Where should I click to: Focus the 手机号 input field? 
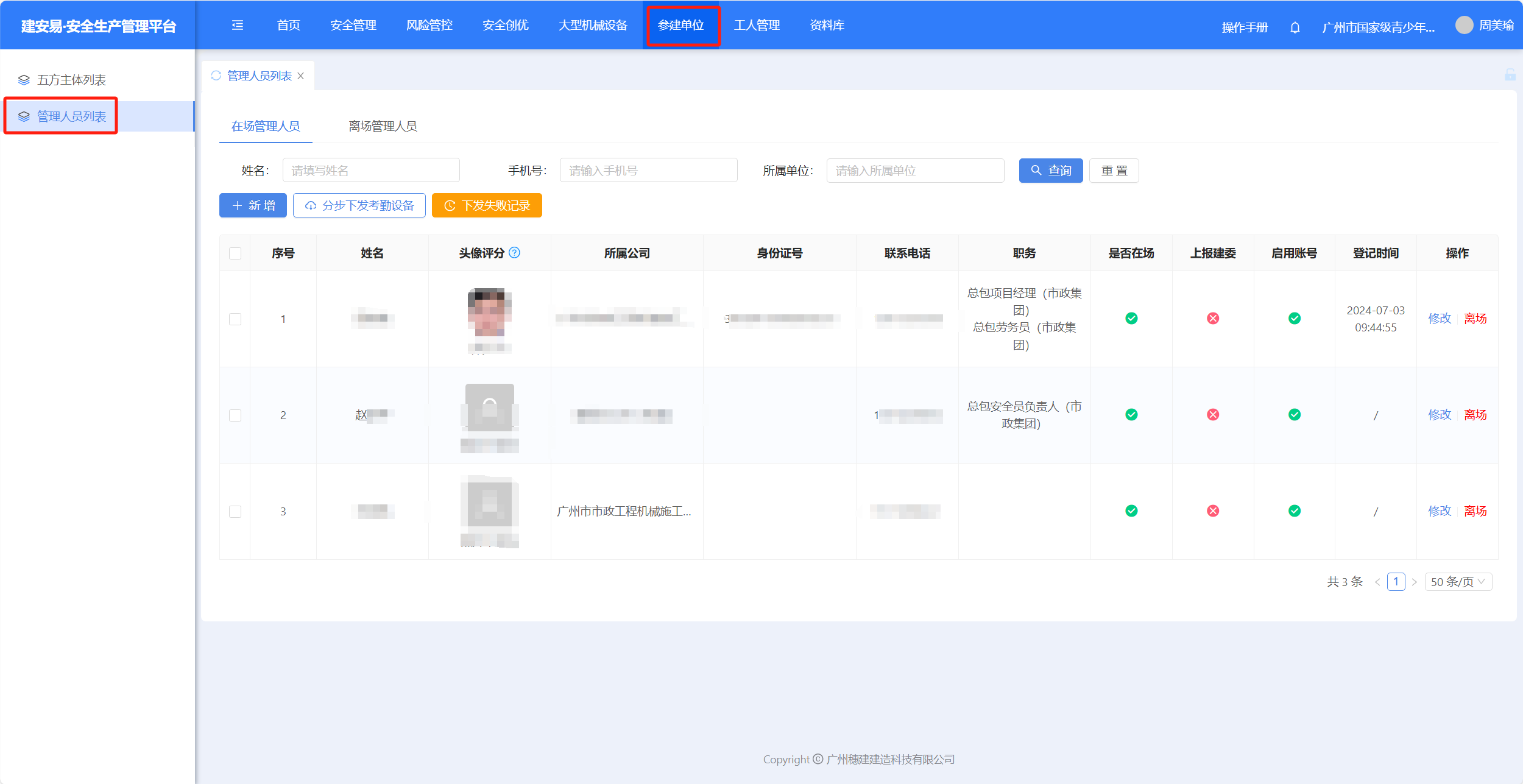pyautogui.click(x=648, y=171)
